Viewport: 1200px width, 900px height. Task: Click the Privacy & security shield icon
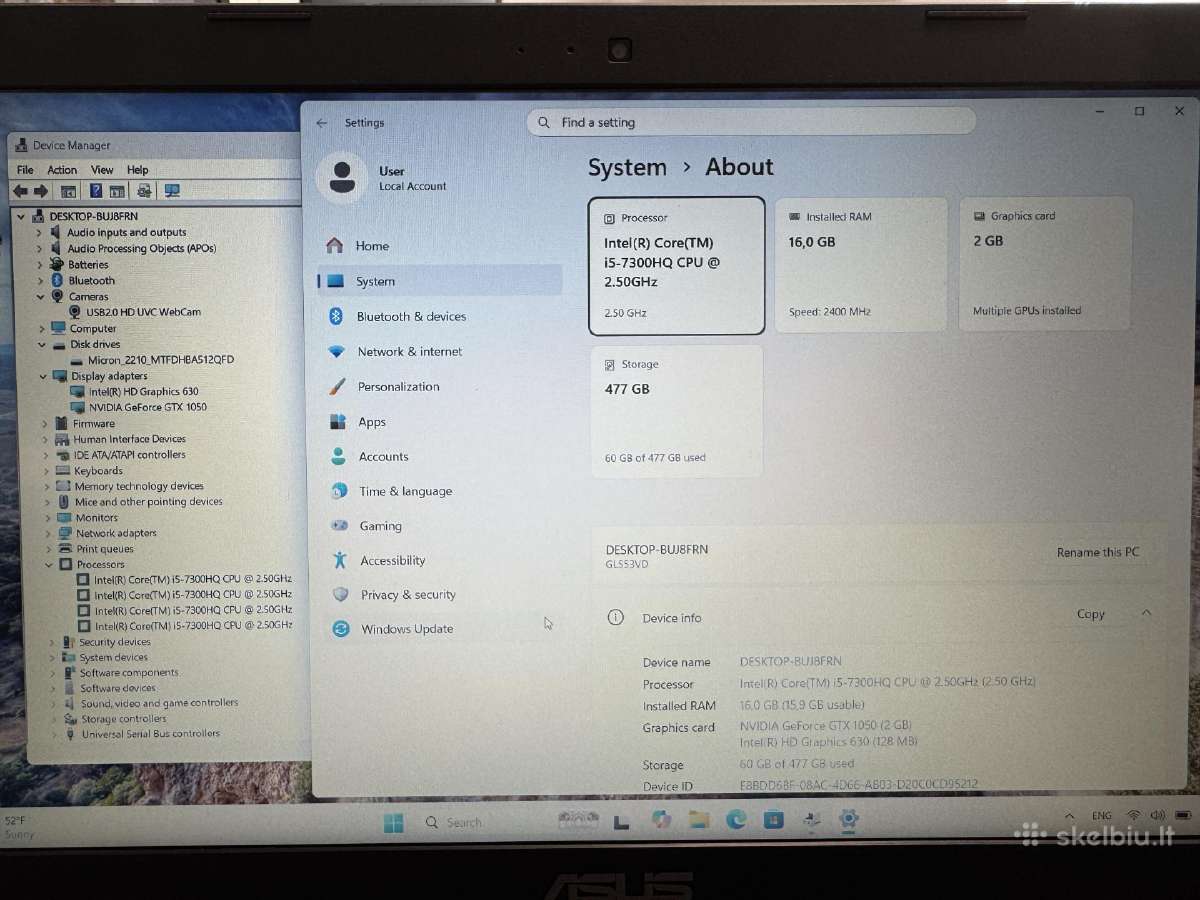(x=341, y=594)
